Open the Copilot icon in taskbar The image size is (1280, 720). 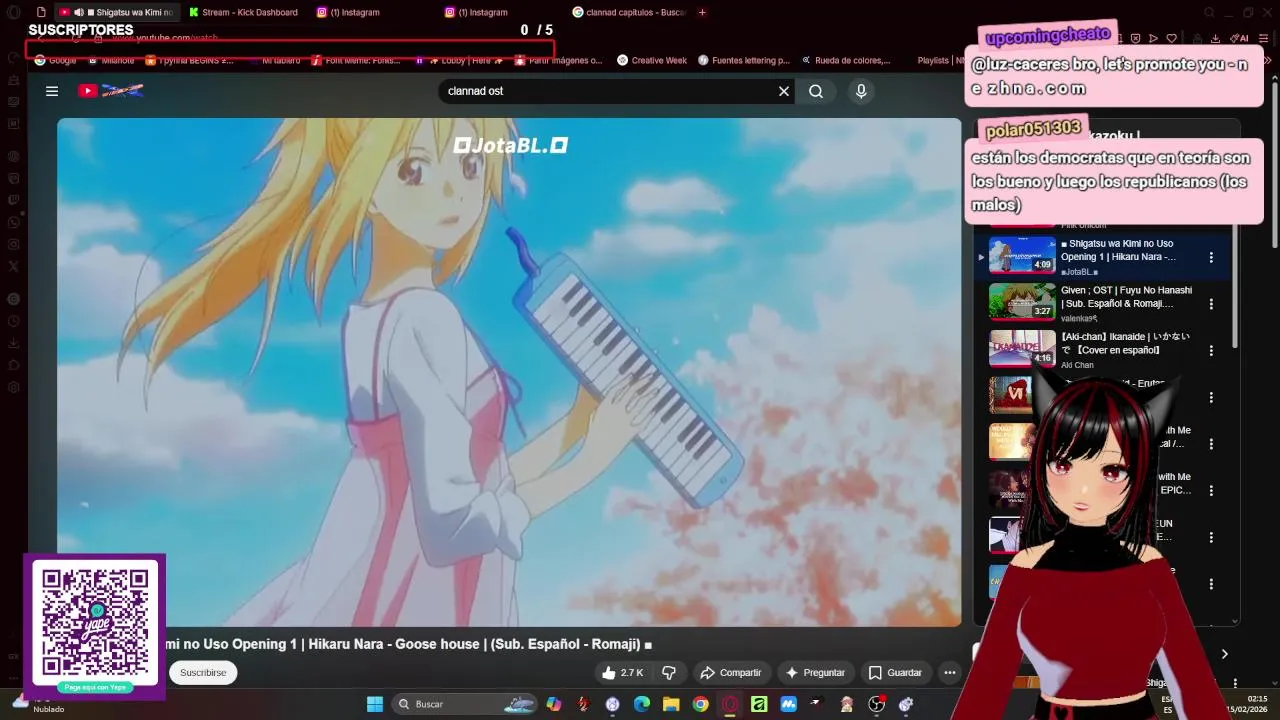click(554, 704)
